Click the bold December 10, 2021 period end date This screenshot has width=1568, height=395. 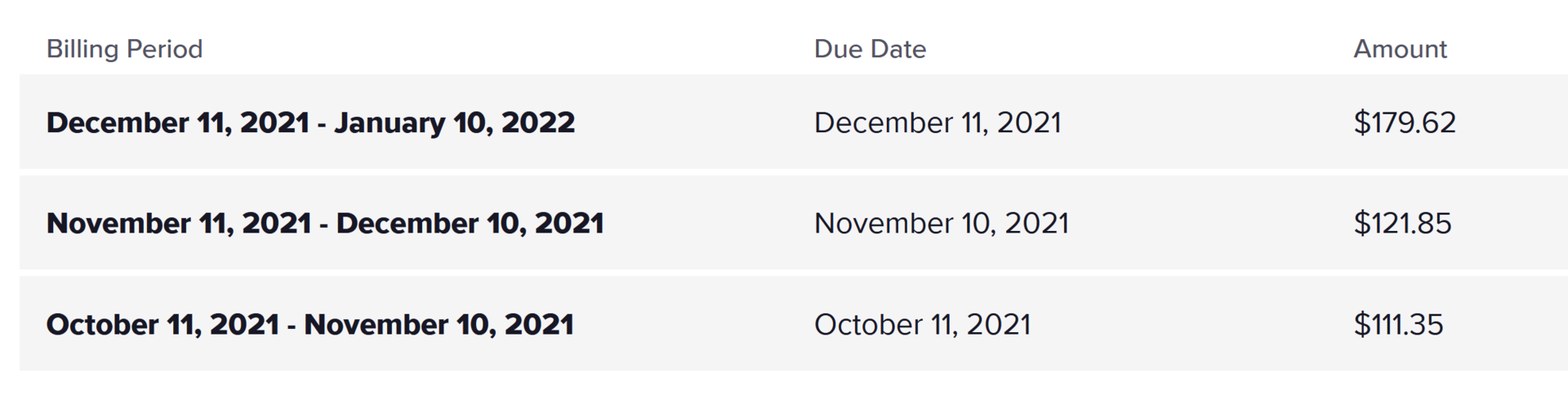click(x=470, y=223)
